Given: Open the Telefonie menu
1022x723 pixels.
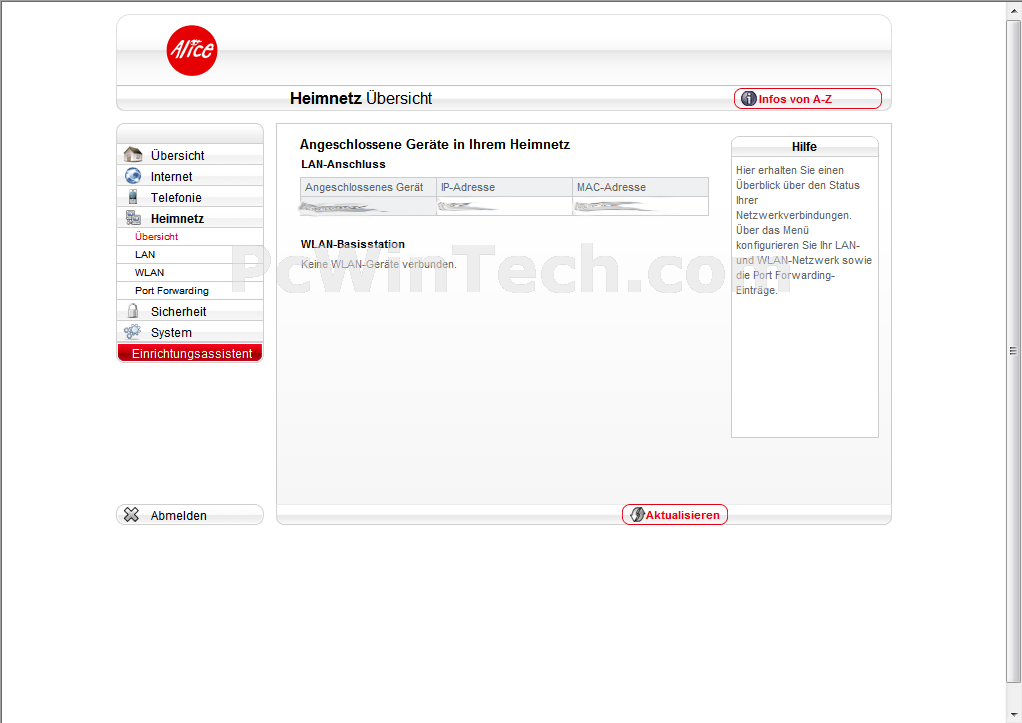Looking at the screenshot, I should point(190,197).
